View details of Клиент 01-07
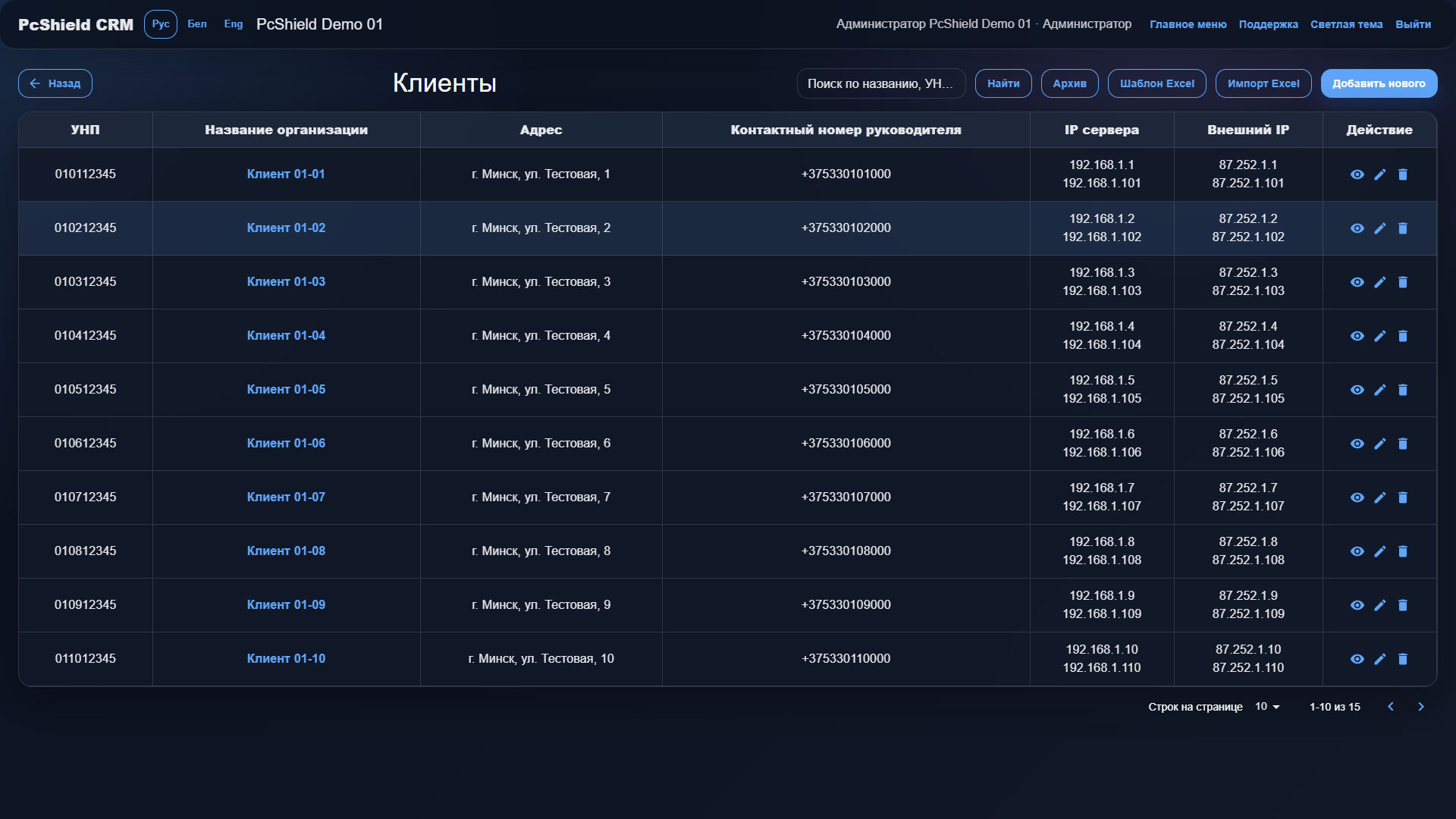 pyautogui.click(x=1357, y=497)
